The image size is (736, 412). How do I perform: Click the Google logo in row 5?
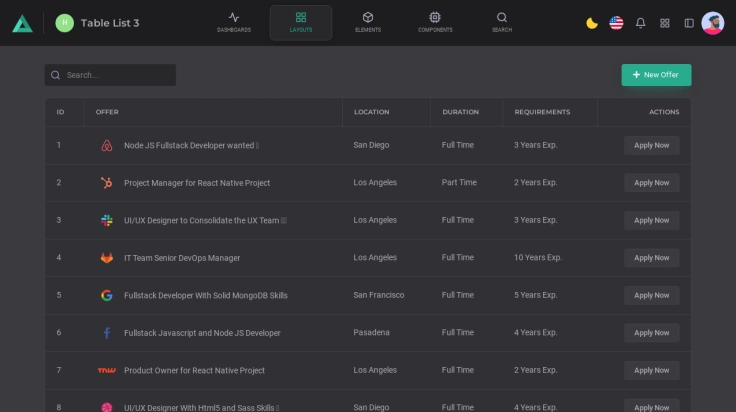pos(107,295)
